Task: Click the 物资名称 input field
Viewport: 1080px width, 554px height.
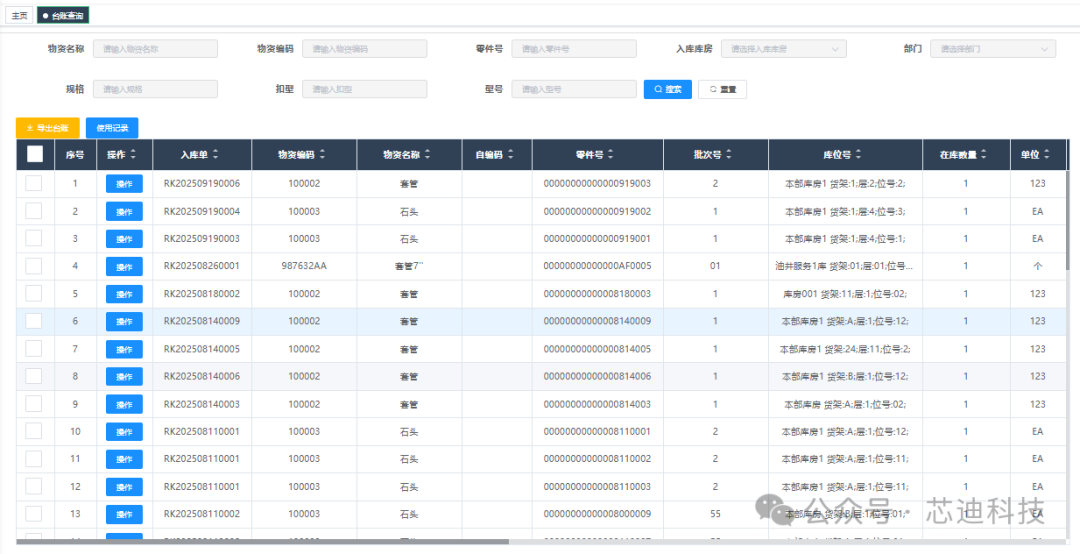Action: point(155,49)
